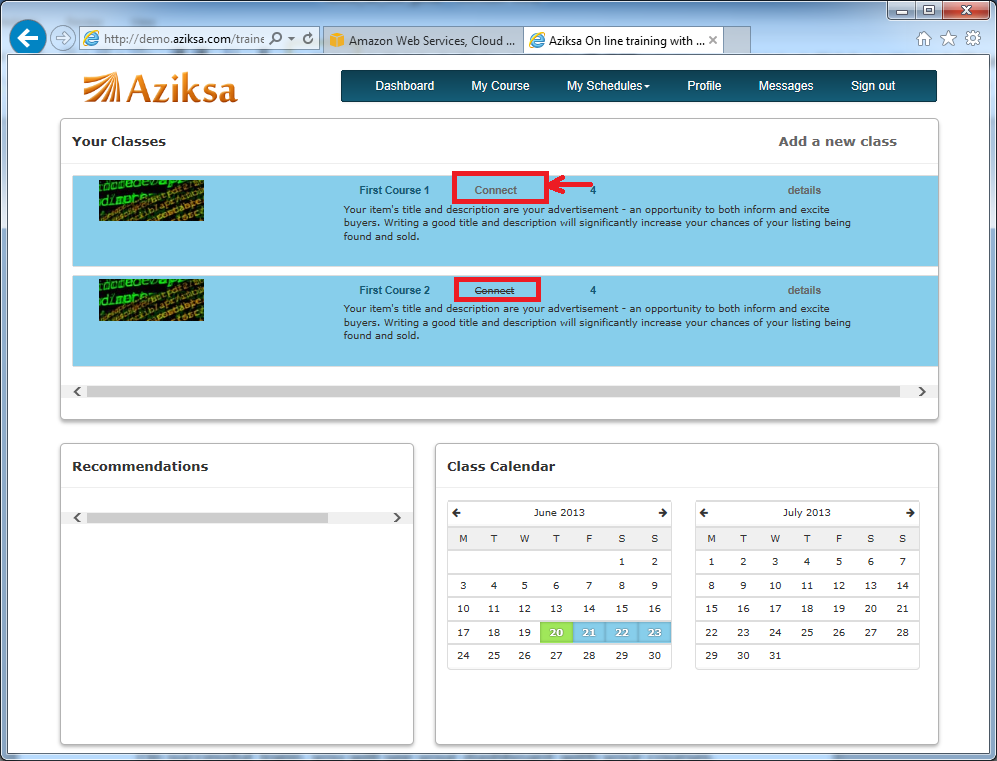Open the Profile menu item
This screenshot has height=761, width=997.
(704, 86)
